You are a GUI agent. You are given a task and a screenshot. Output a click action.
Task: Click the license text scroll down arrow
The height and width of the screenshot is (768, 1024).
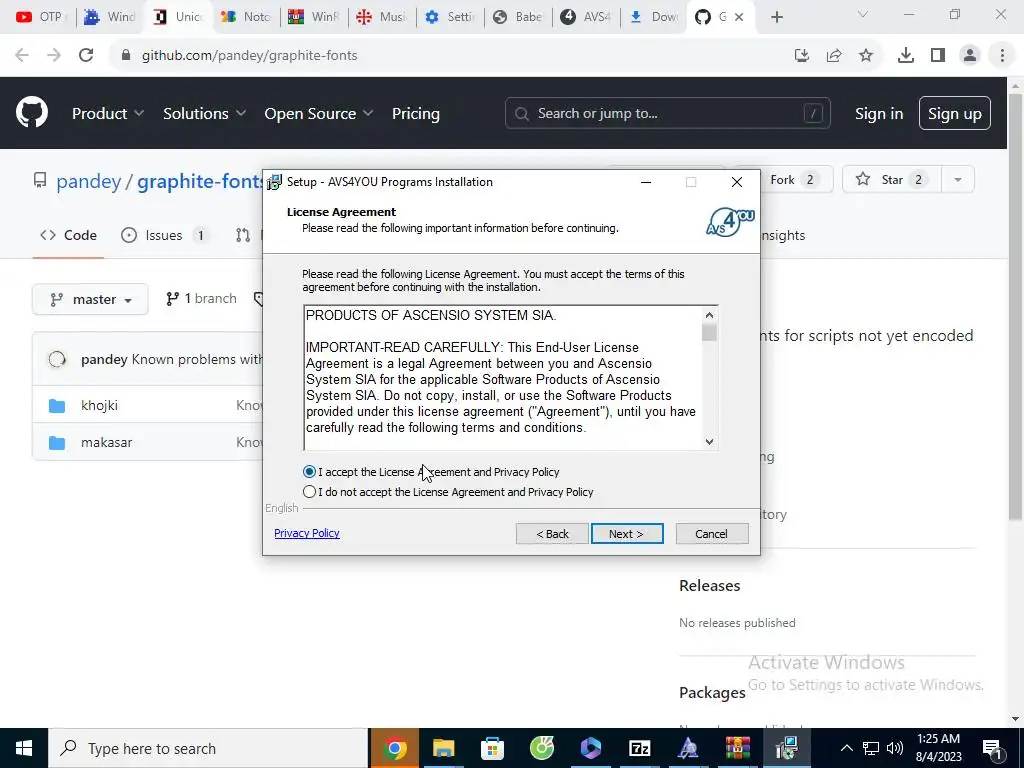pyautogui.click(x=709, y=441)
